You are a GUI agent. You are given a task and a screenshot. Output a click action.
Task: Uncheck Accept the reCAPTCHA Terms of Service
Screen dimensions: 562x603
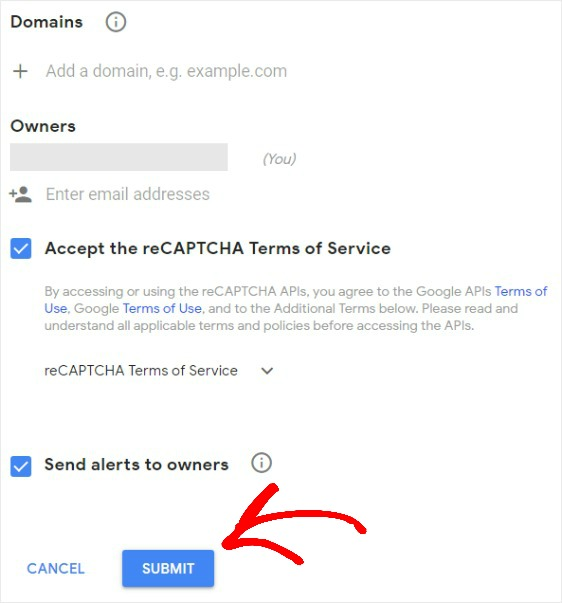coord(21,248)
